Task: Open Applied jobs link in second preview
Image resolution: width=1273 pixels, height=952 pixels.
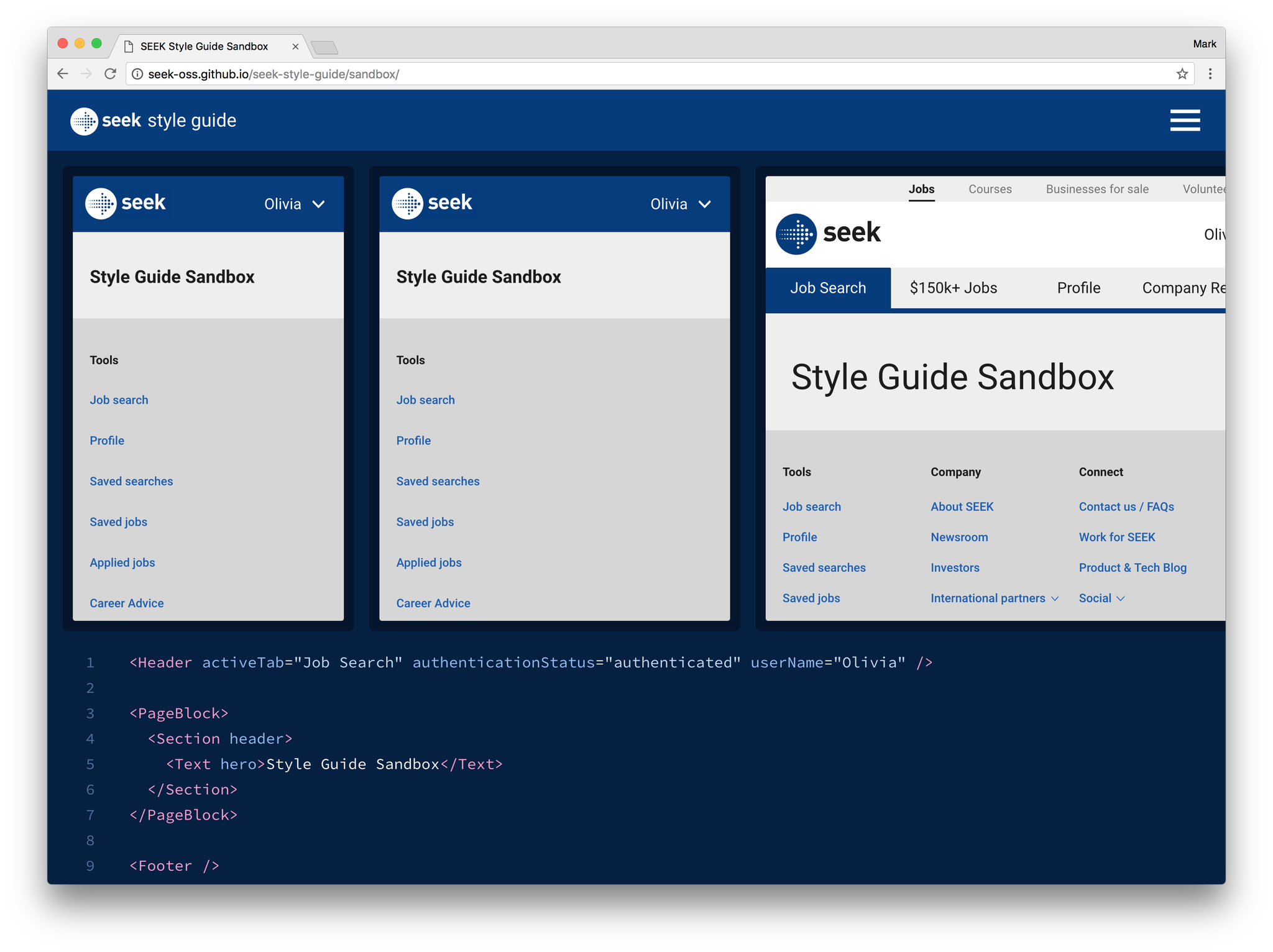Action: point(429,562)
